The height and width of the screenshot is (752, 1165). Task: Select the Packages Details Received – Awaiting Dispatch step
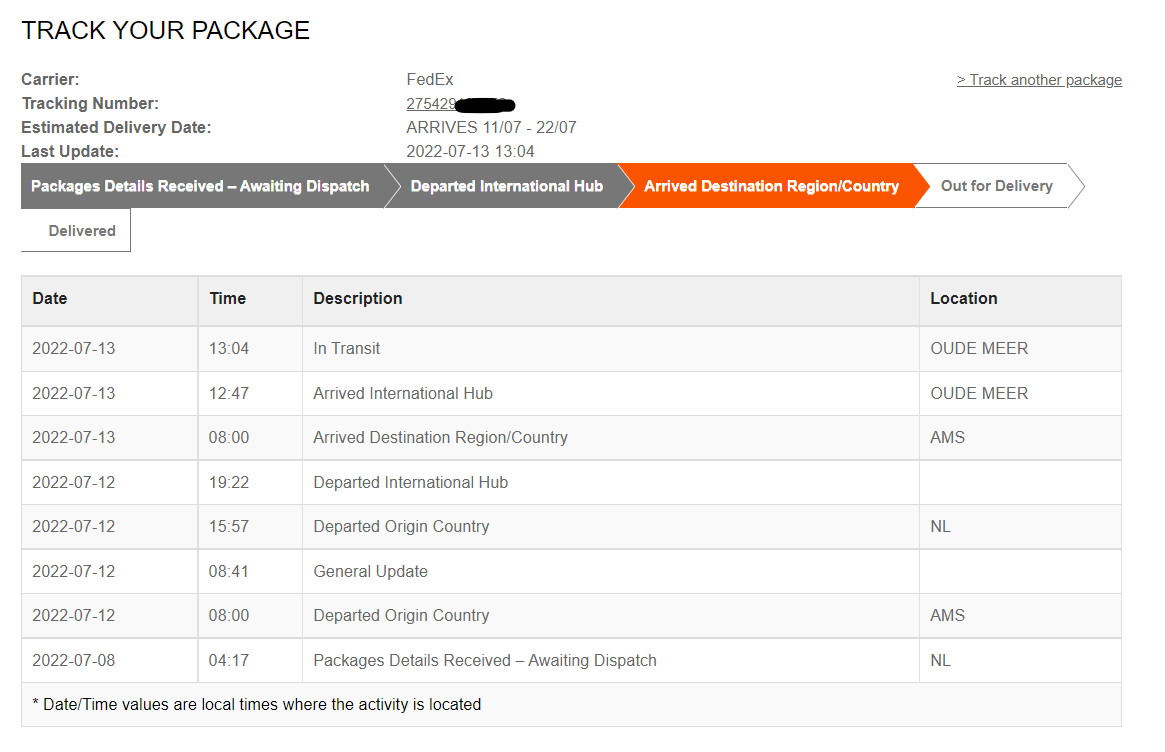200,186
